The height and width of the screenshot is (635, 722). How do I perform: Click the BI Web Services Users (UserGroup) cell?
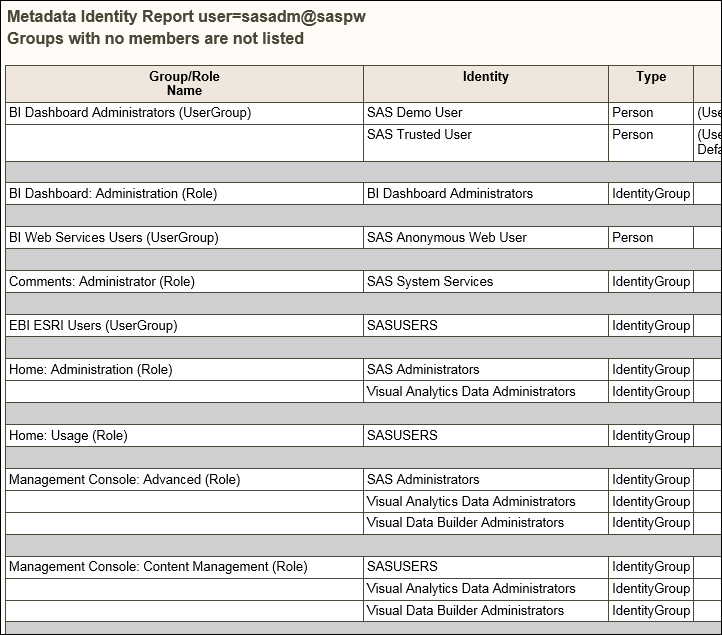tap(113, 238)
